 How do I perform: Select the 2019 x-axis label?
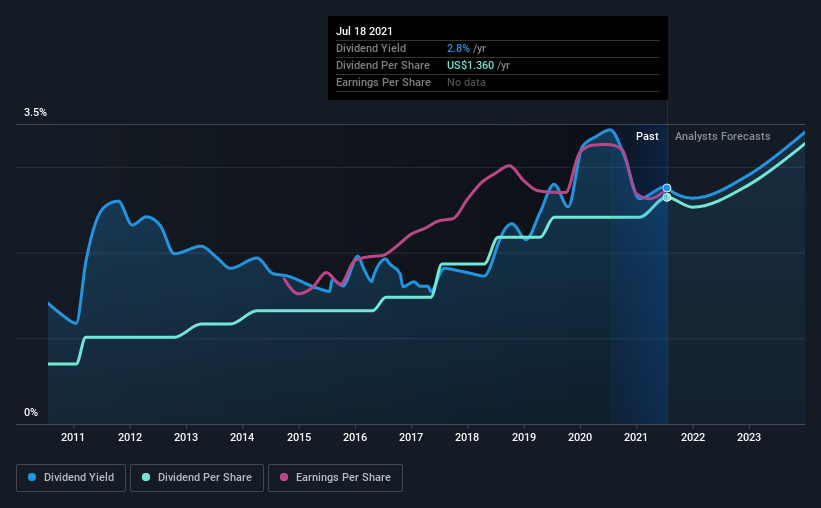pos(524,437)
